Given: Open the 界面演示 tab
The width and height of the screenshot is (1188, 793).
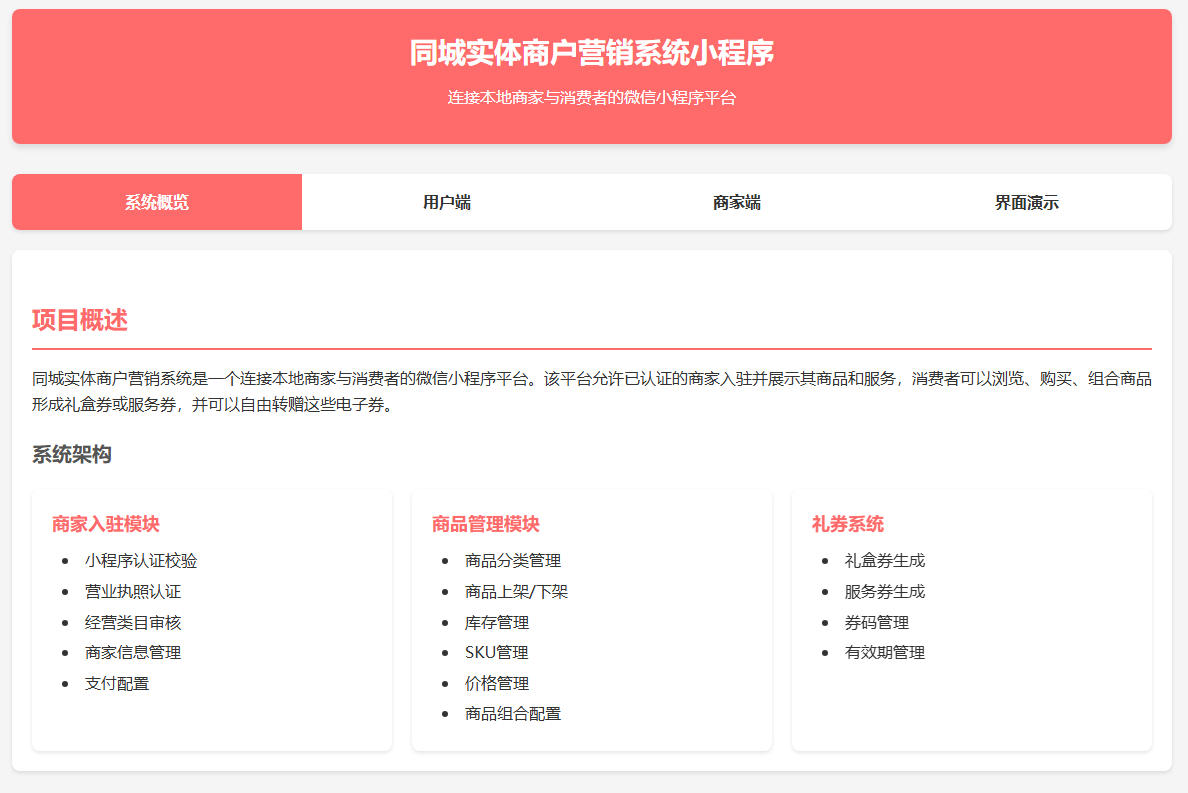Looking at the screenshot, I should [1026, 203].
